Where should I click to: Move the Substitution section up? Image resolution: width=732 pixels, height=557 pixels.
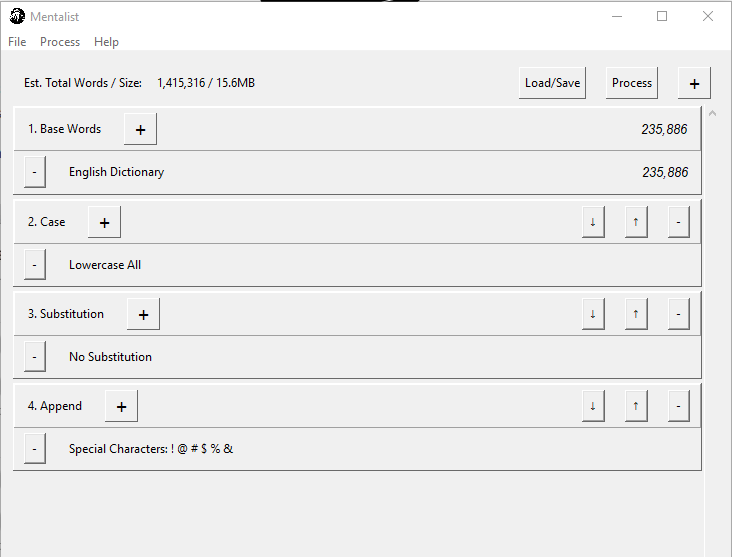[x=635, y=314]
